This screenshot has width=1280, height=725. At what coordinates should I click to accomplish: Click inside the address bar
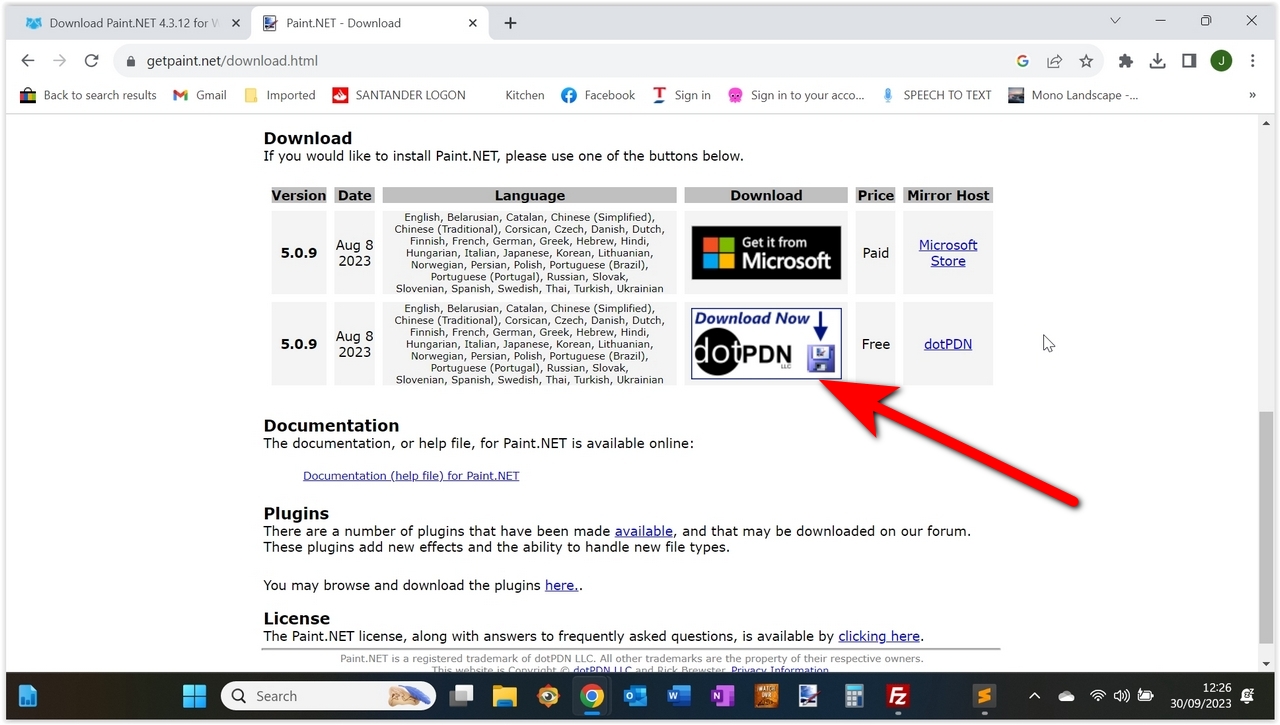tap(300, 60)
